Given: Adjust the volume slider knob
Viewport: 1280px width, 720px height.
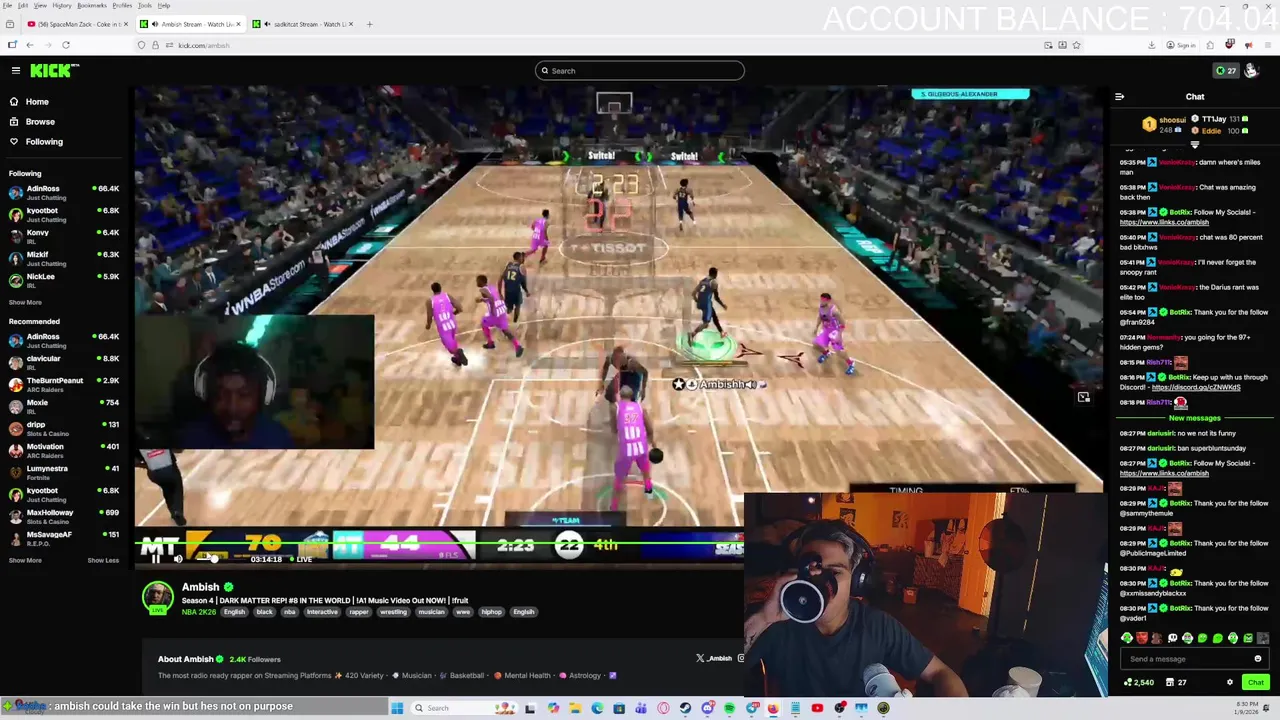Looking at the screenshot, I should coord(214,559).
